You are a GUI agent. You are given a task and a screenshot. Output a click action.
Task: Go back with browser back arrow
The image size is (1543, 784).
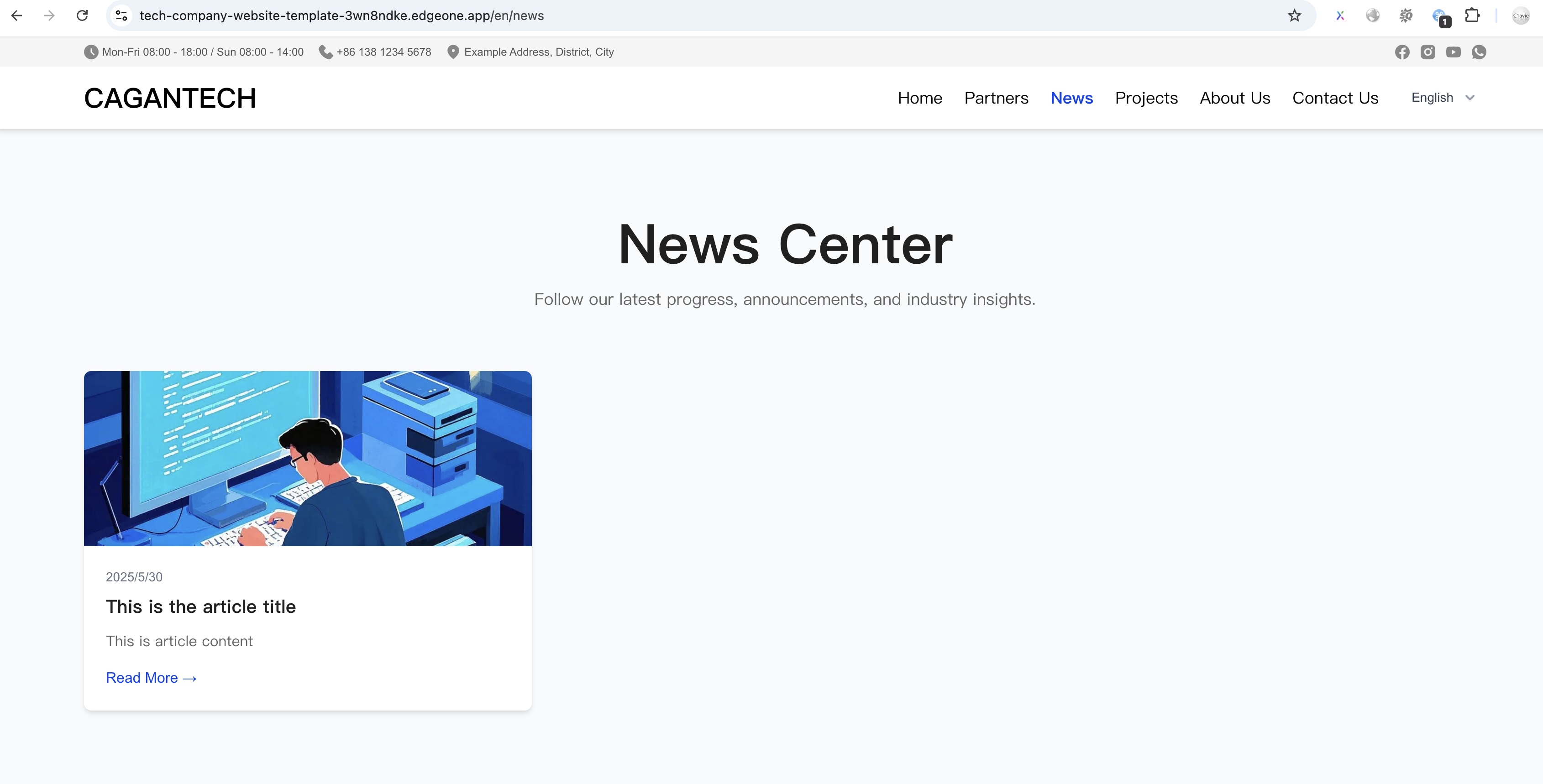[x=17, y=16]
